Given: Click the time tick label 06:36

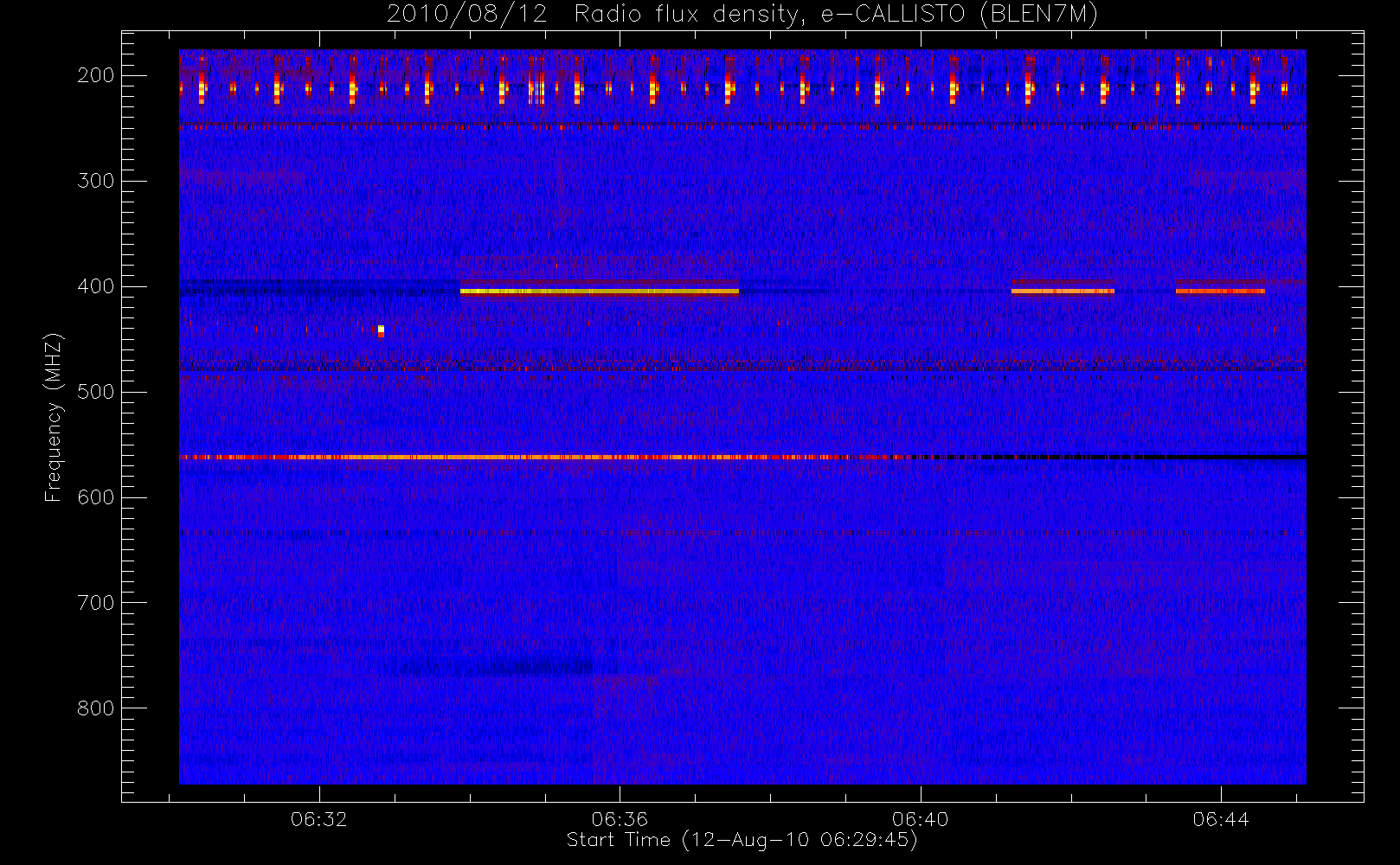Looking at the screenshot, I should point(620,819).
